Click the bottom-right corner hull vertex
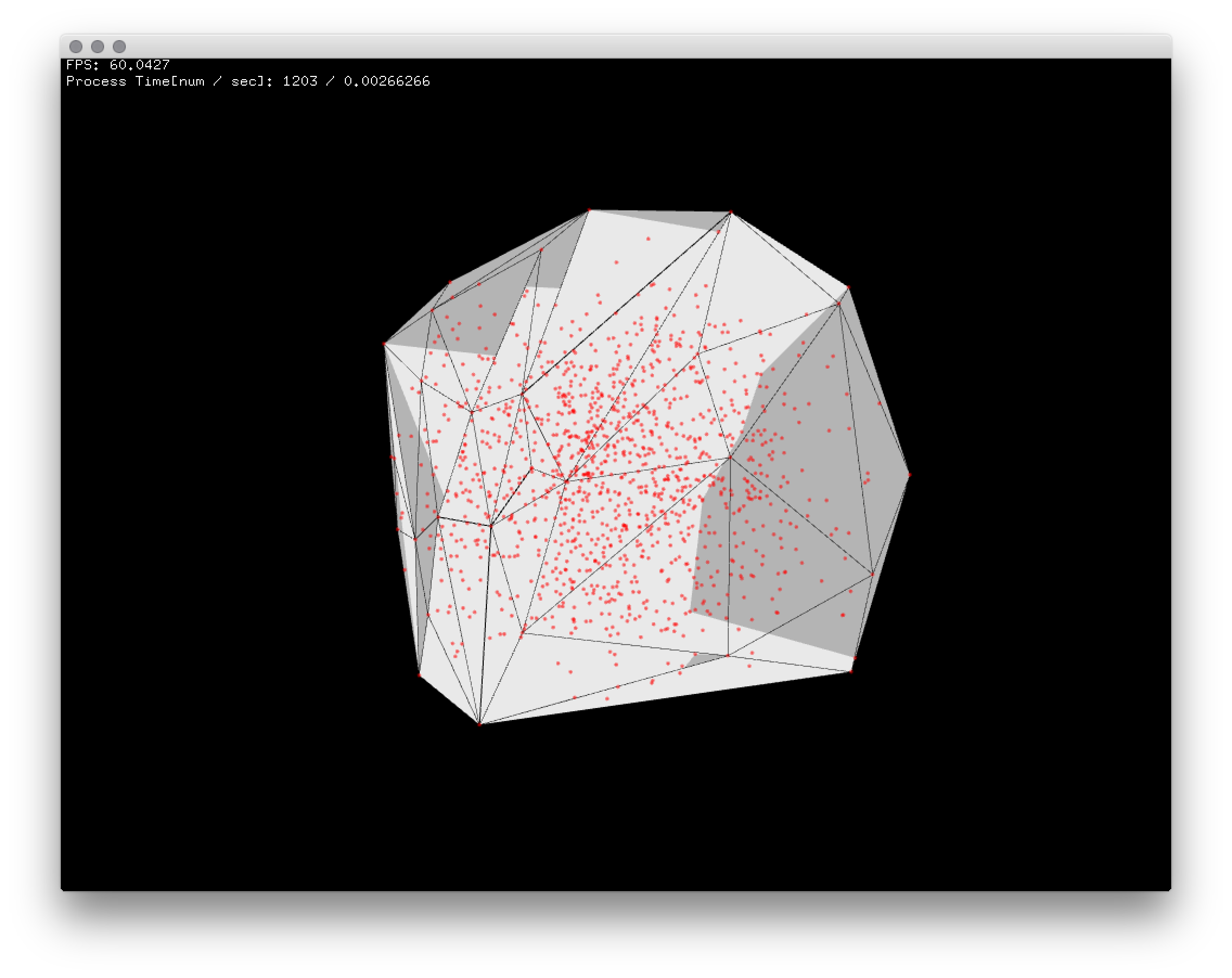 (x=851, y=672)
